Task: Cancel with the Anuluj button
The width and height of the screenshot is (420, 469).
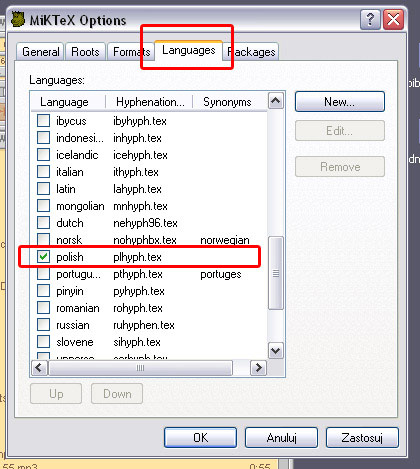Action: (x=281, y=437)
